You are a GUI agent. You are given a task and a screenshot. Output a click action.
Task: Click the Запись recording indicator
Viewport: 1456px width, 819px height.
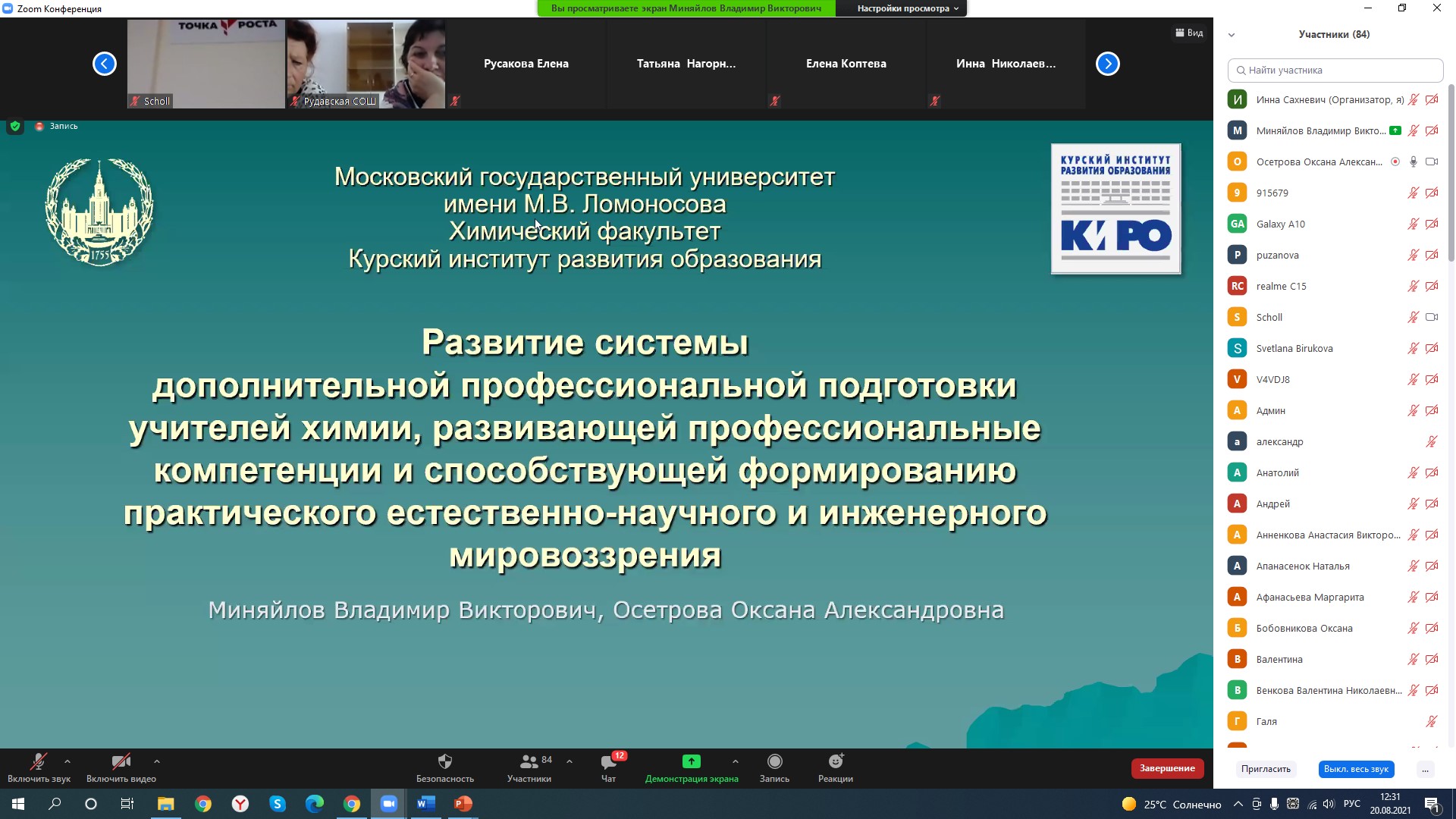click(x=56, y=126)
